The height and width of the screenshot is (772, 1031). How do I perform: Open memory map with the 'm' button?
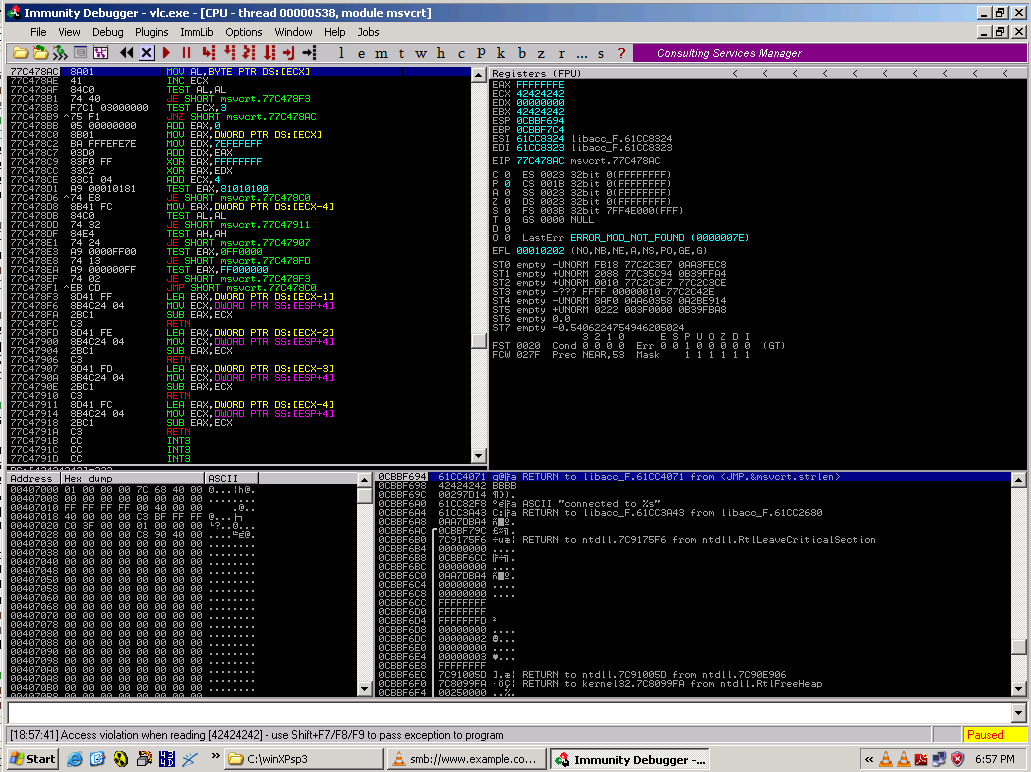click(x=381, y=53)
